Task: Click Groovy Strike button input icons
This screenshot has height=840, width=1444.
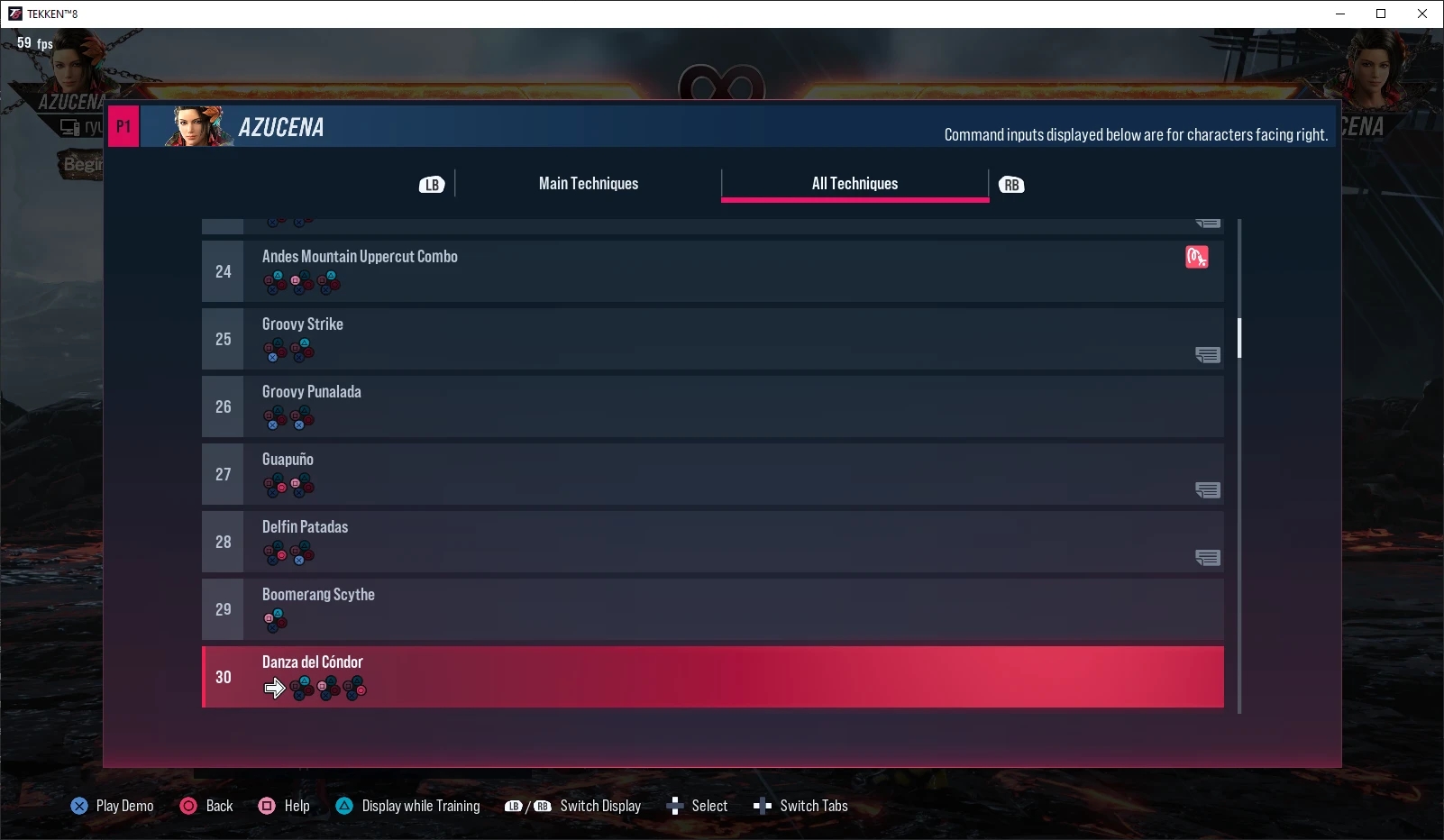Action: click(288, 351)
